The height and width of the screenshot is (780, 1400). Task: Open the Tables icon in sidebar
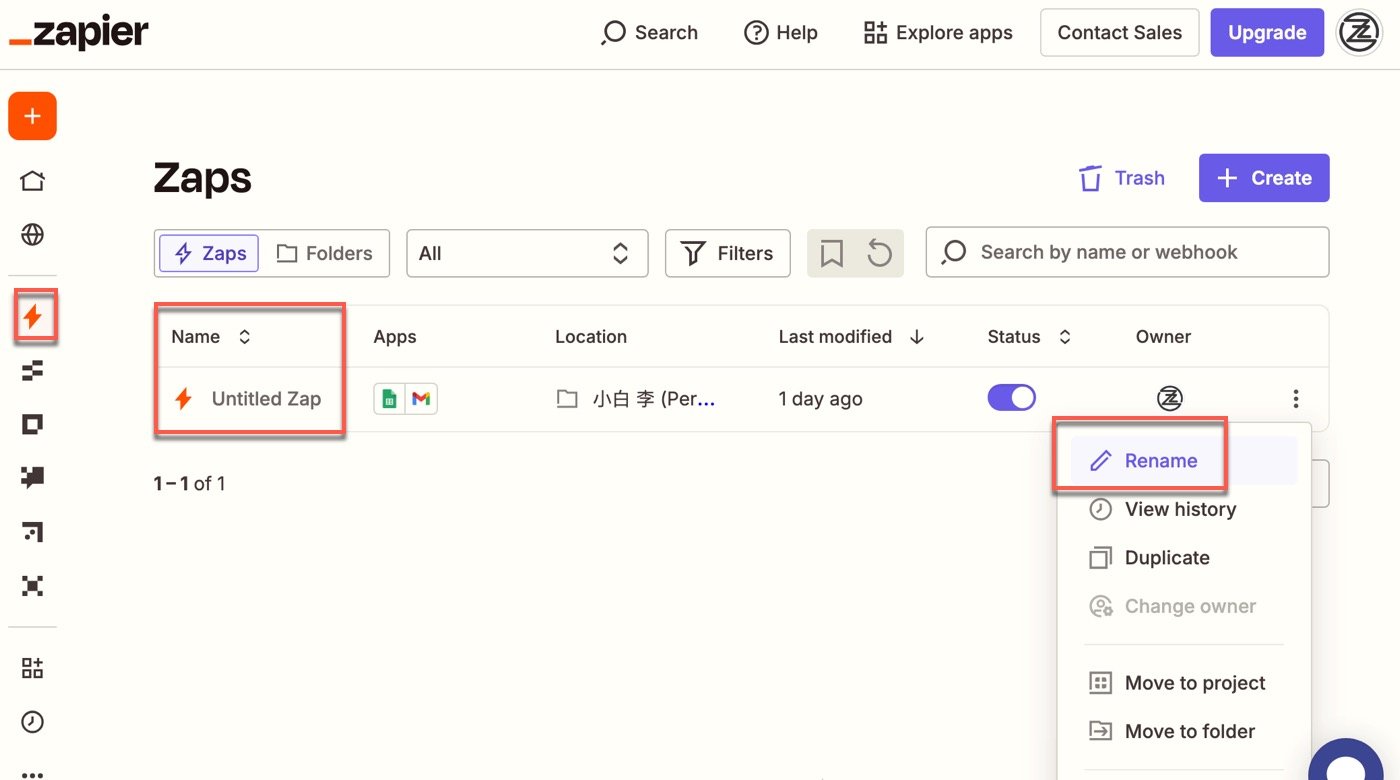point(32,371)
